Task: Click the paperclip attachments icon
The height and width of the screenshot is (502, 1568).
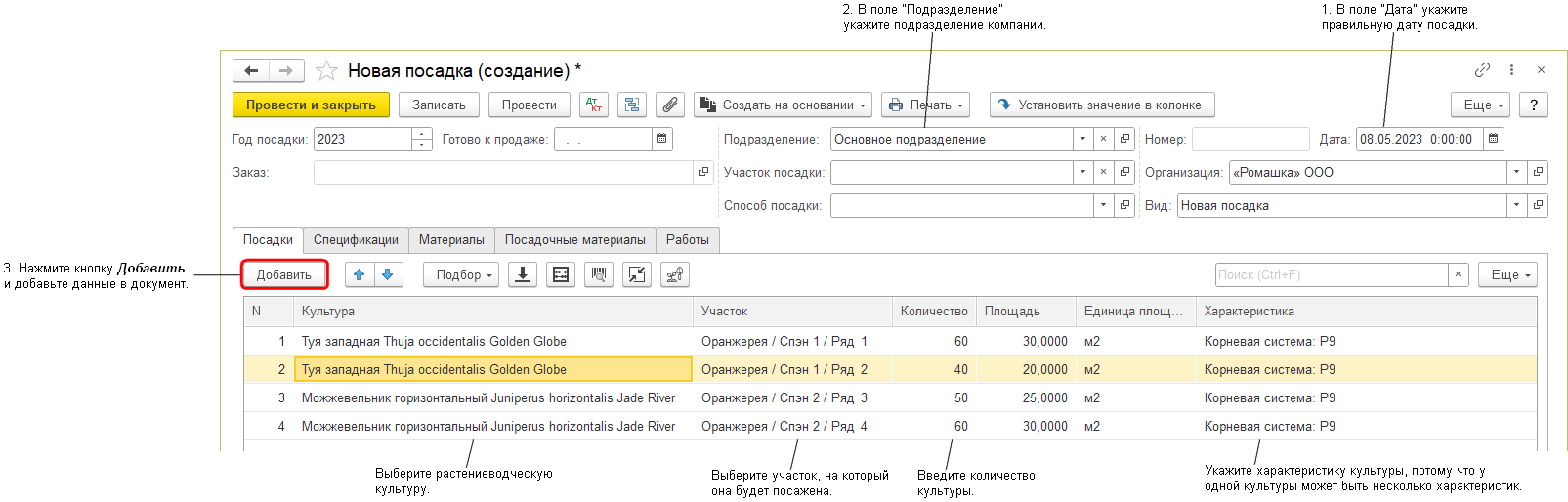Action: pyautogui.click(x=669, y=105)
